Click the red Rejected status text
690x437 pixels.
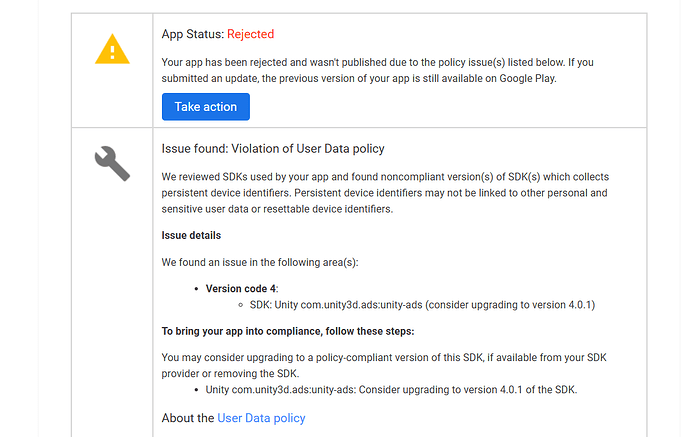250,34
